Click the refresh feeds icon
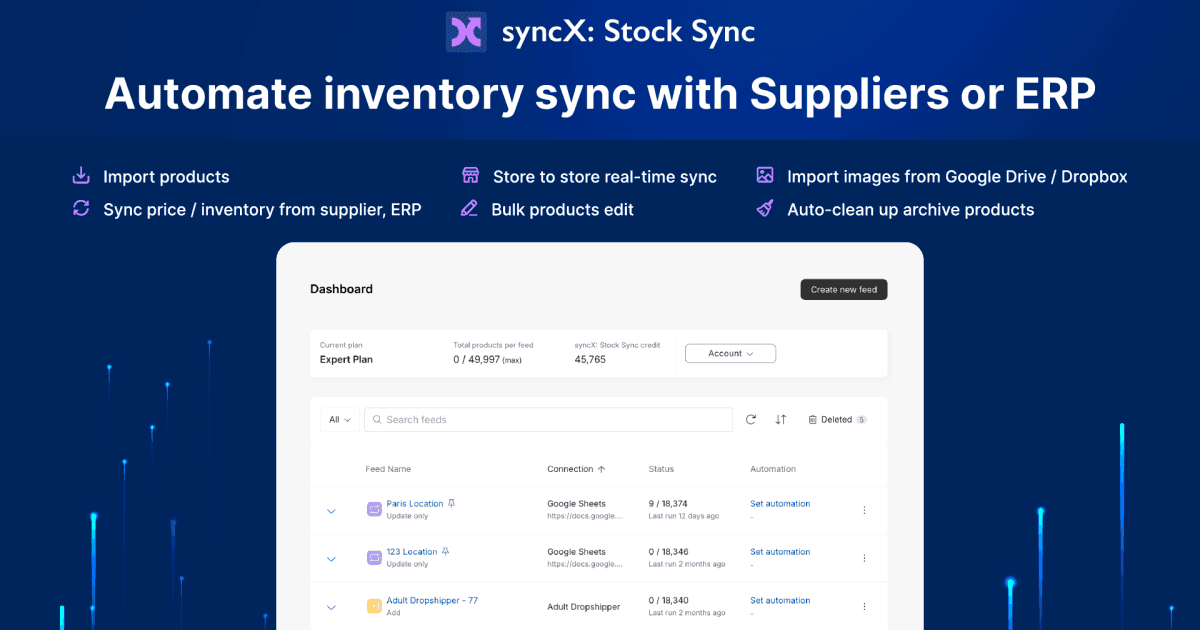The width and height of the screenshot is (1200, 630). (x=751, y=420)
